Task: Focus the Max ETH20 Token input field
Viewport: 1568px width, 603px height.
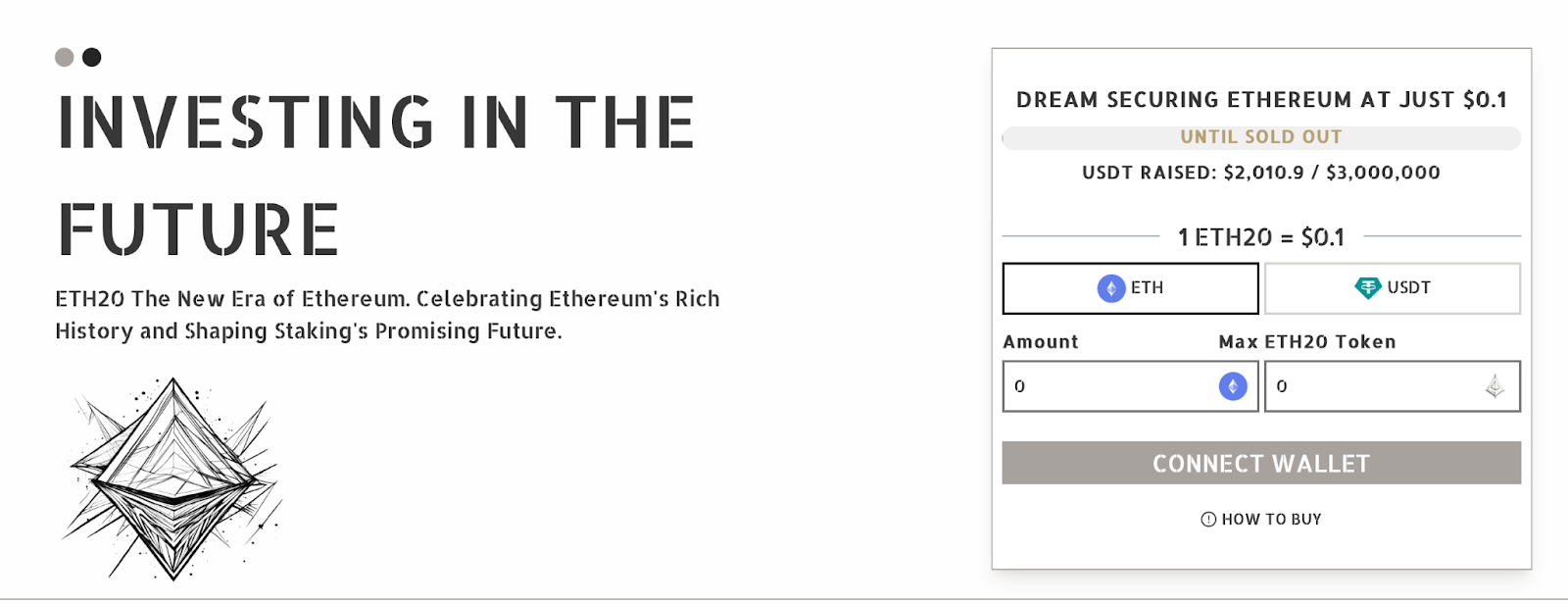Action: coord(1372,386)
